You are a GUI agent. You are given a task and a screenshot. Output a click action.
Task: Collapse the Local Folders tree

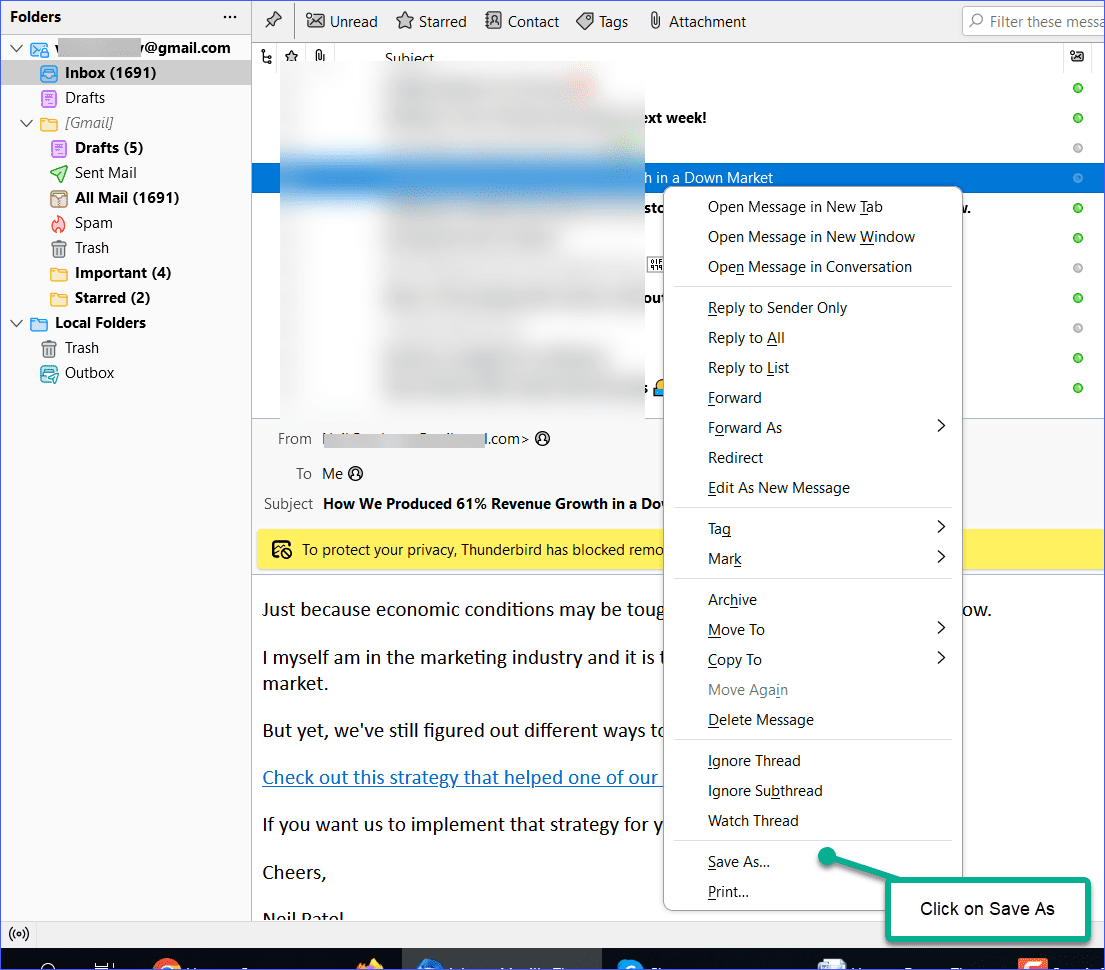point(16,323)
